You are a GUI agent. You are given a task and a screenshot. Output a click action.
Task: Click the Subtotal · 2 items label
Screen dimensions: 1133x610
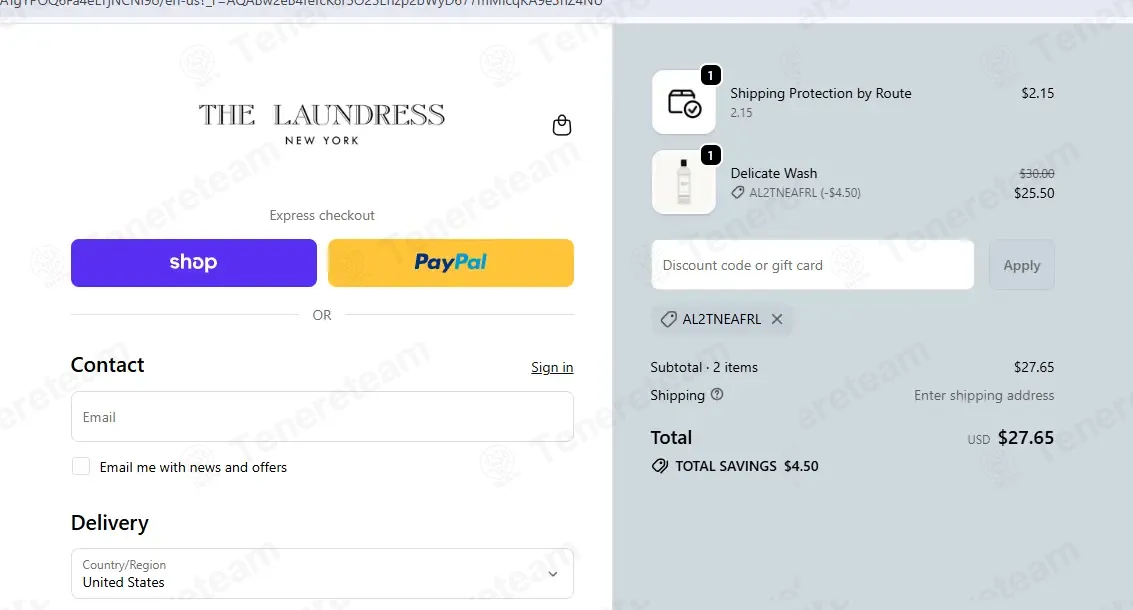704,367
